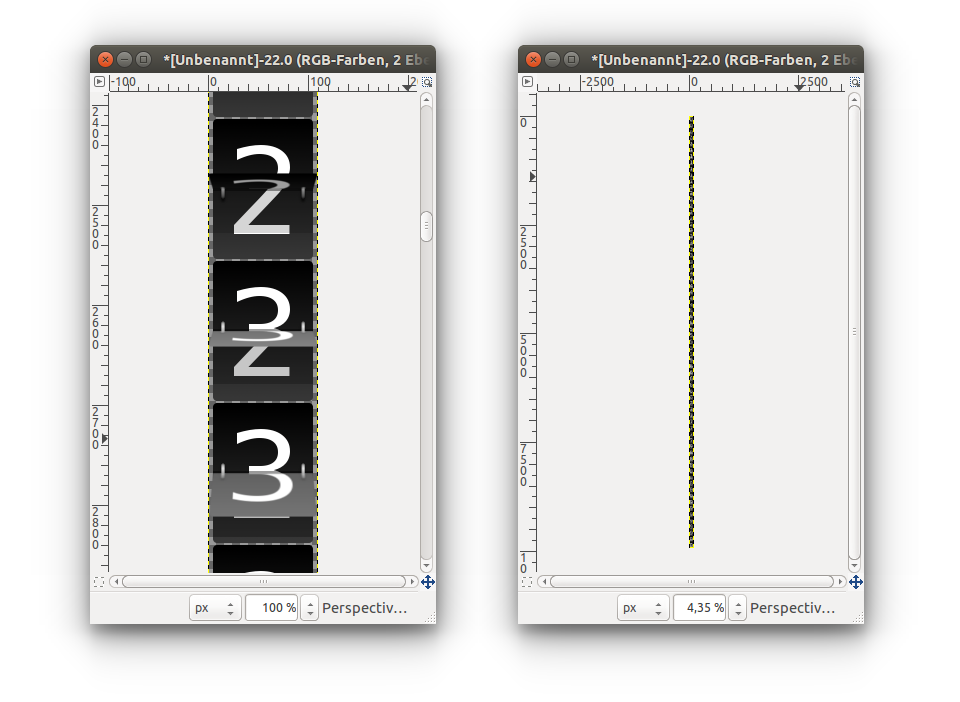
Task: Click the navigation cross icon in the left window
Action: click(428, 582)
